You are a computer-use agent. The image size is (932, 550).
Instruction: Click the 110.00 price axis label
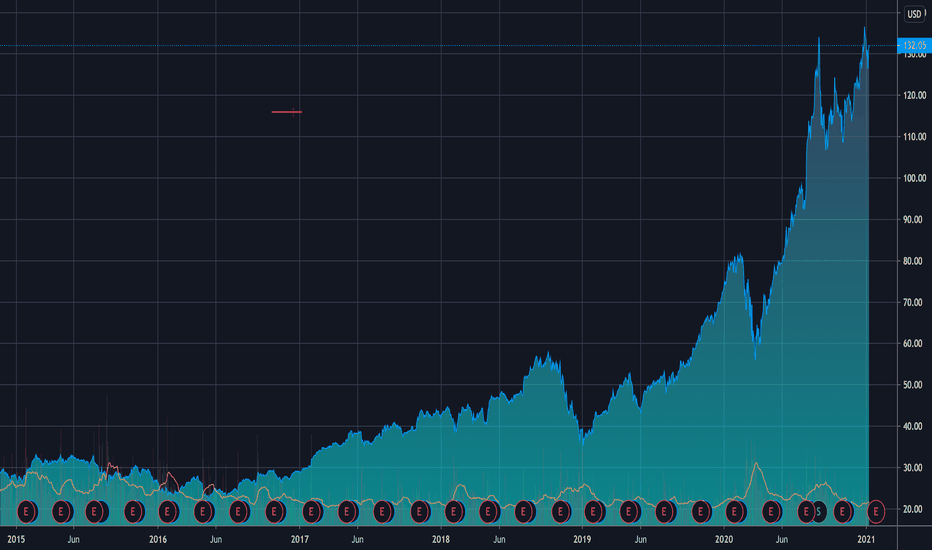915,137
